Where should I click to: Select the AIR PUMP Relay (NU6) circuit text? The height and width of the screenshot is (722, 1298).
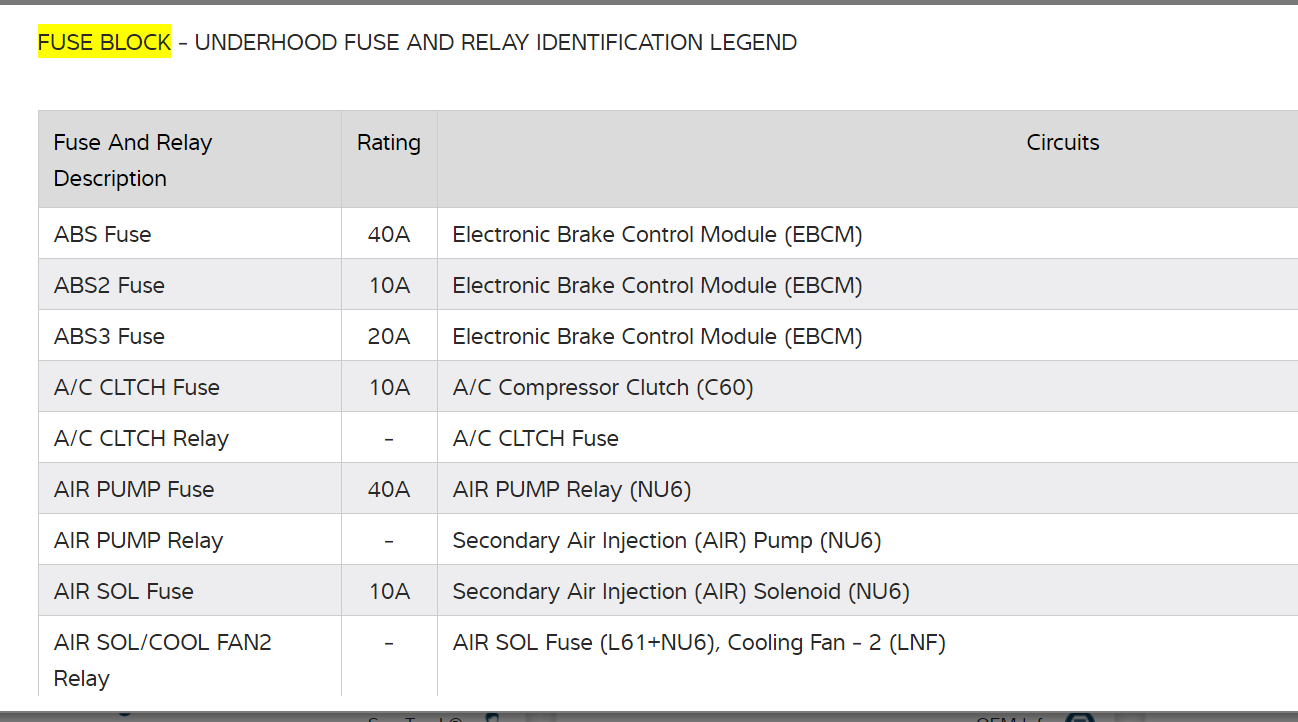(x=571, y=489)
